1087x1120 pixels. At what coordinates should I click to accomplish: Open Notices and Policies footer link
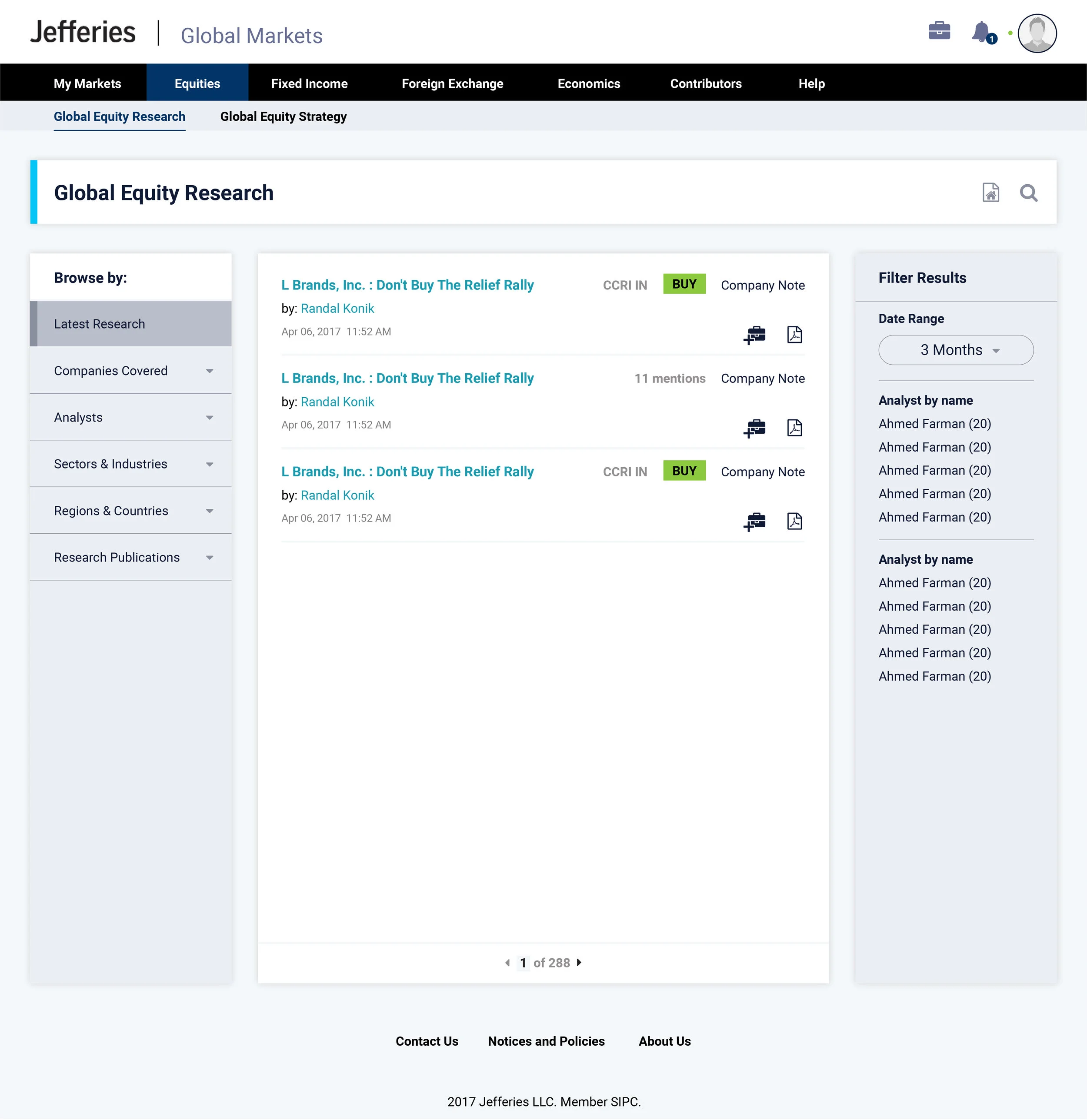point(546,1041)
